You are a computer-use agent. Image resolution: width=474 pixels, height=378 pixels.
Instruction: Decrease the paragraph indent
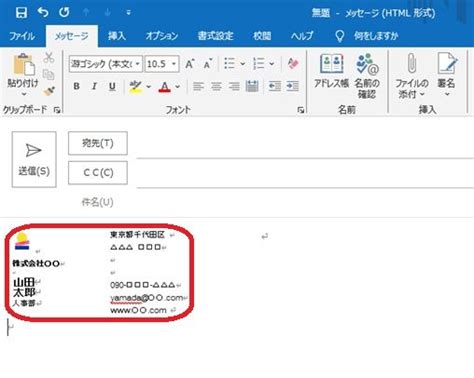coord(275,86)
